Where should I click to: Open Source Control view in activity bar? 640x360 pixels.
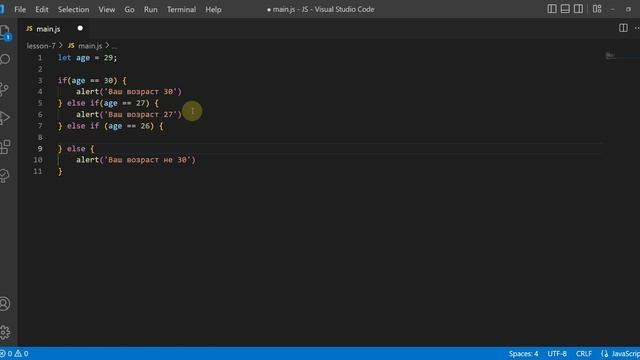(x=4, y=89)
